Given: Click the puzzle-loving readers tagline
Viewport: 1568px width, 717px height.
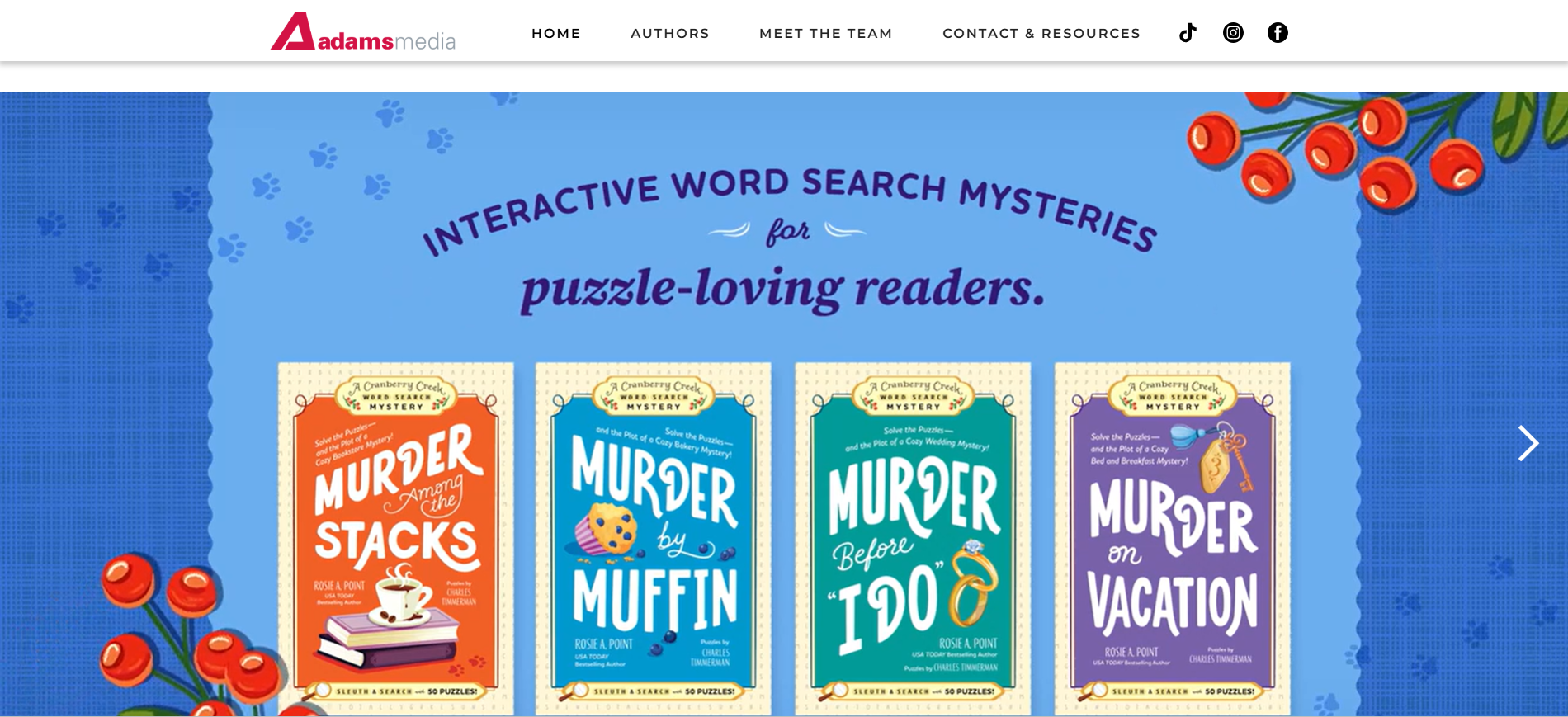Looking at the screenshot, I should click(x=782, y=289).
